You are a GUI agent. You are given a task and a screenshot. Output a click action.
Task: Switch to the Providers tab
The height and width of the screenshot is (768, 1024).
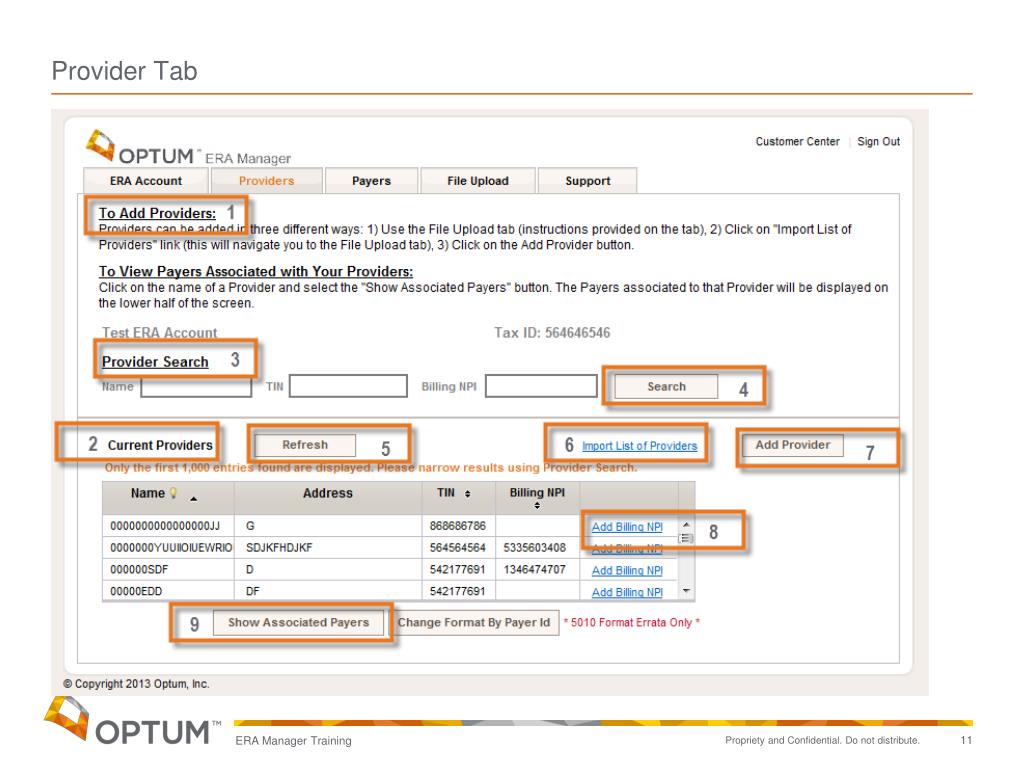[x=266, y=181]
